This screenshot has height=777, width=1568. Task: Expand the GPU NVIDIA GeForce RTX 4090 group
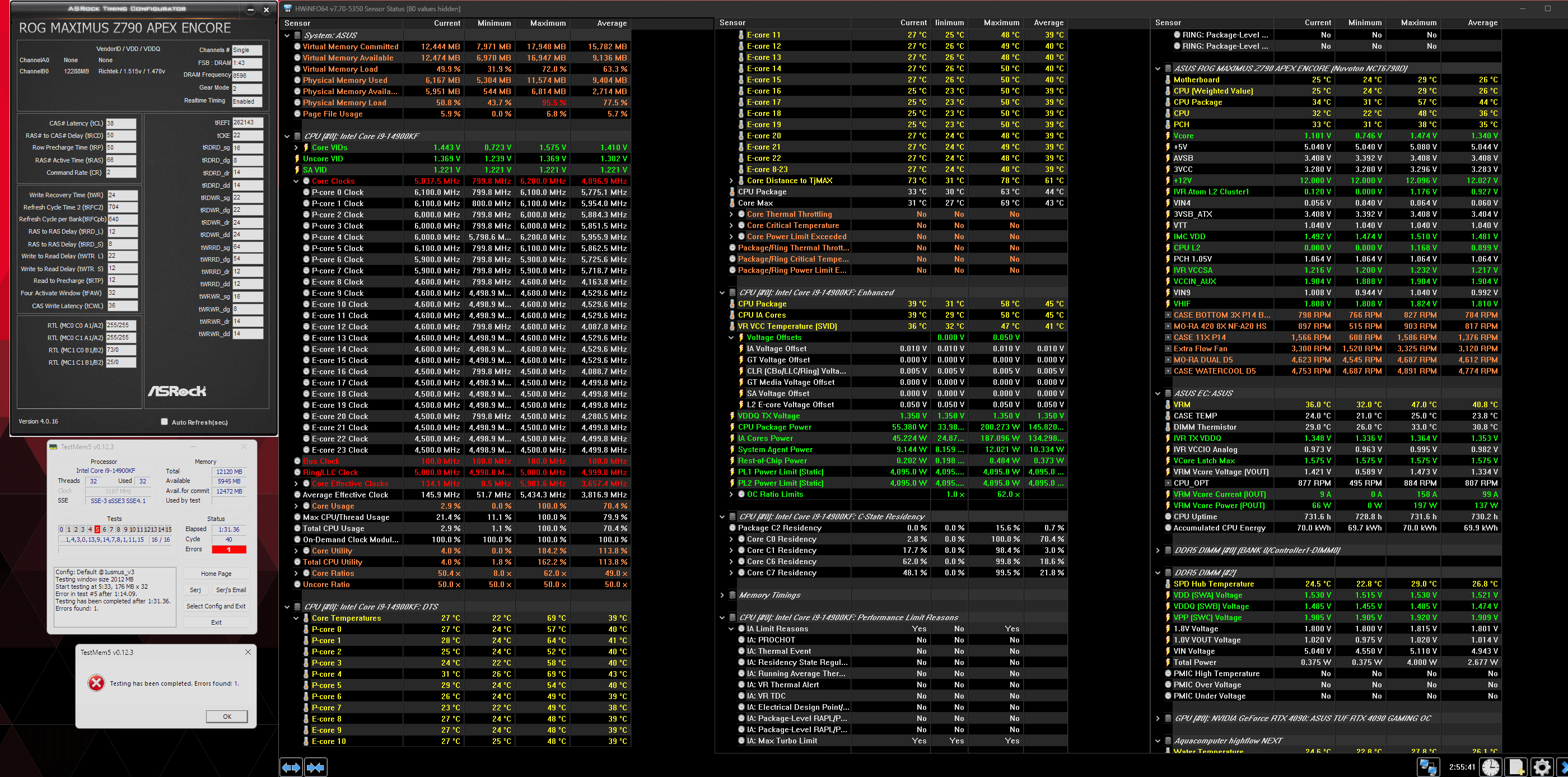click(1158, 718)
